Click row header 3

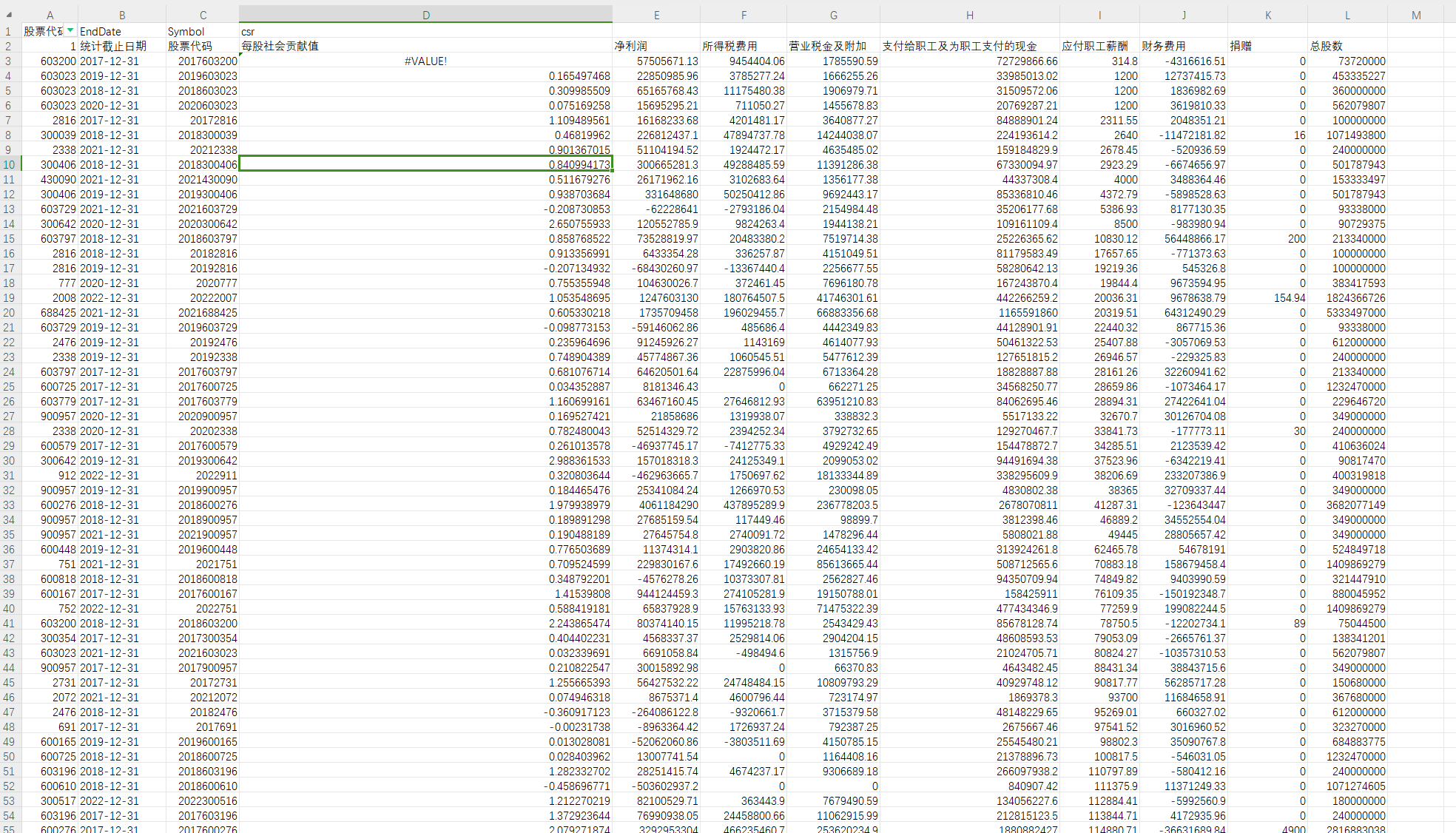9,61
